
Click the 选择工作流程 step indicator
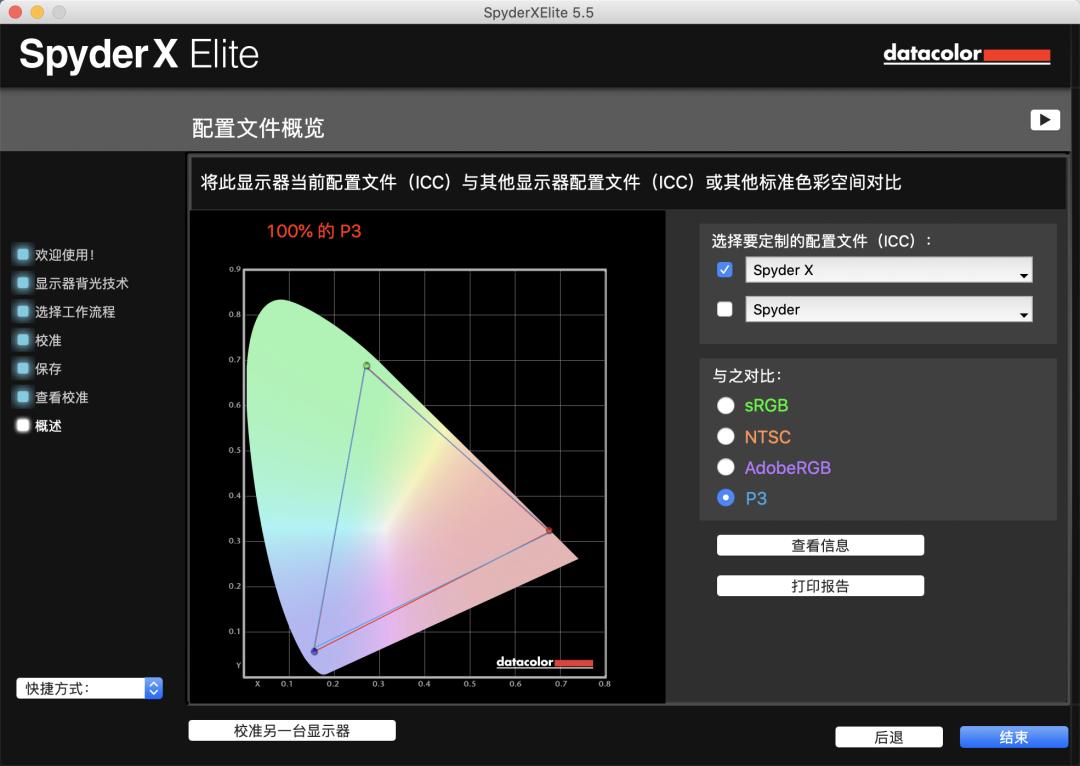coord(23,311)
